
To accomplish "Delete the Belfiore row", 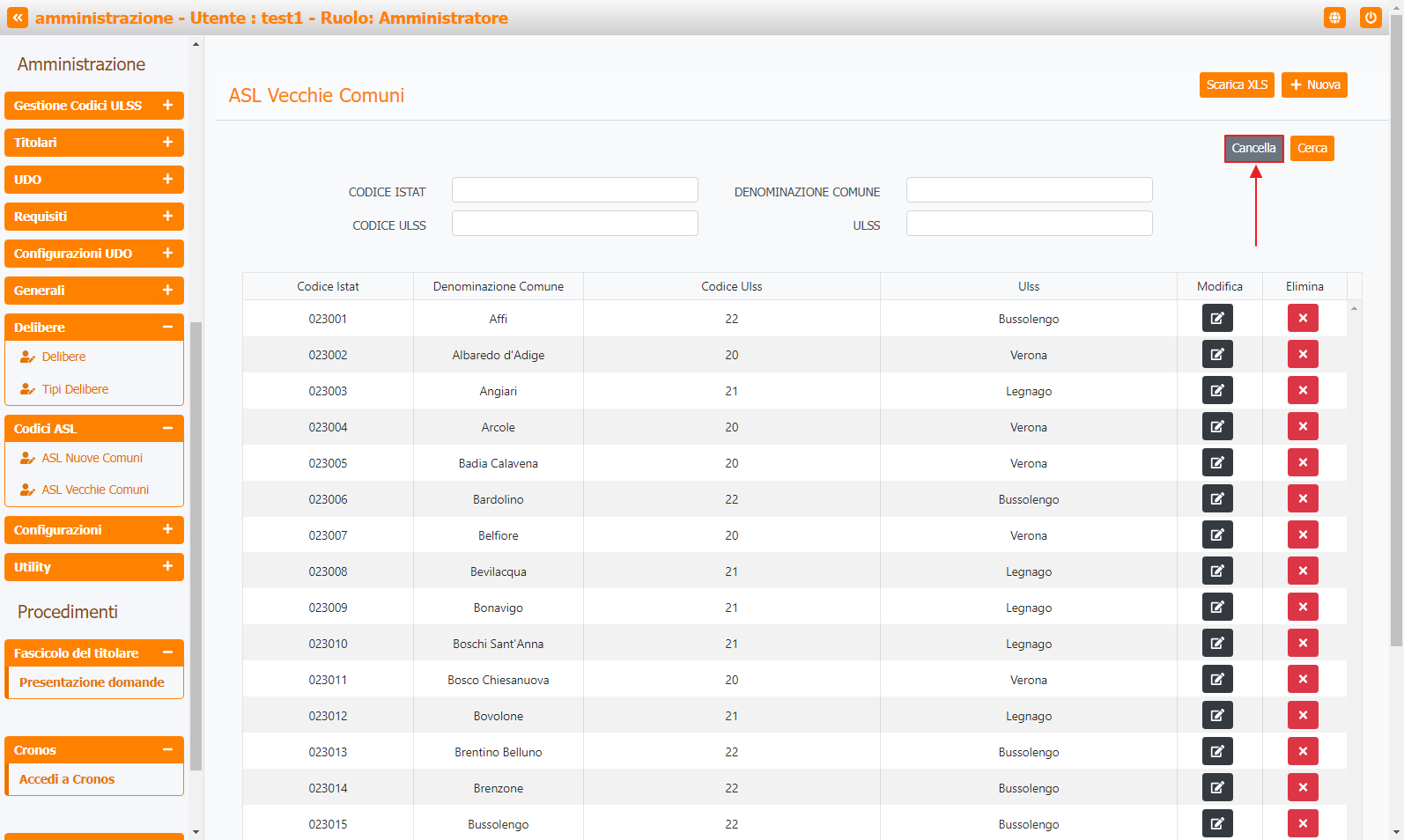I will [x=1302, y=534].
